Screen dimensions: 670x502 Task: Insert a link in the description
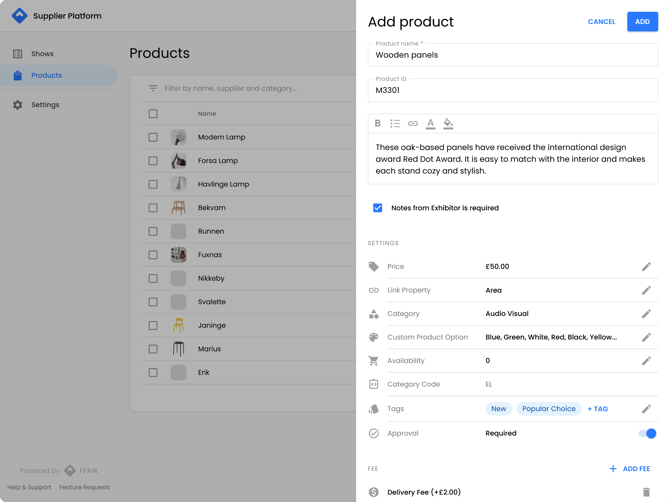(413, 124)
